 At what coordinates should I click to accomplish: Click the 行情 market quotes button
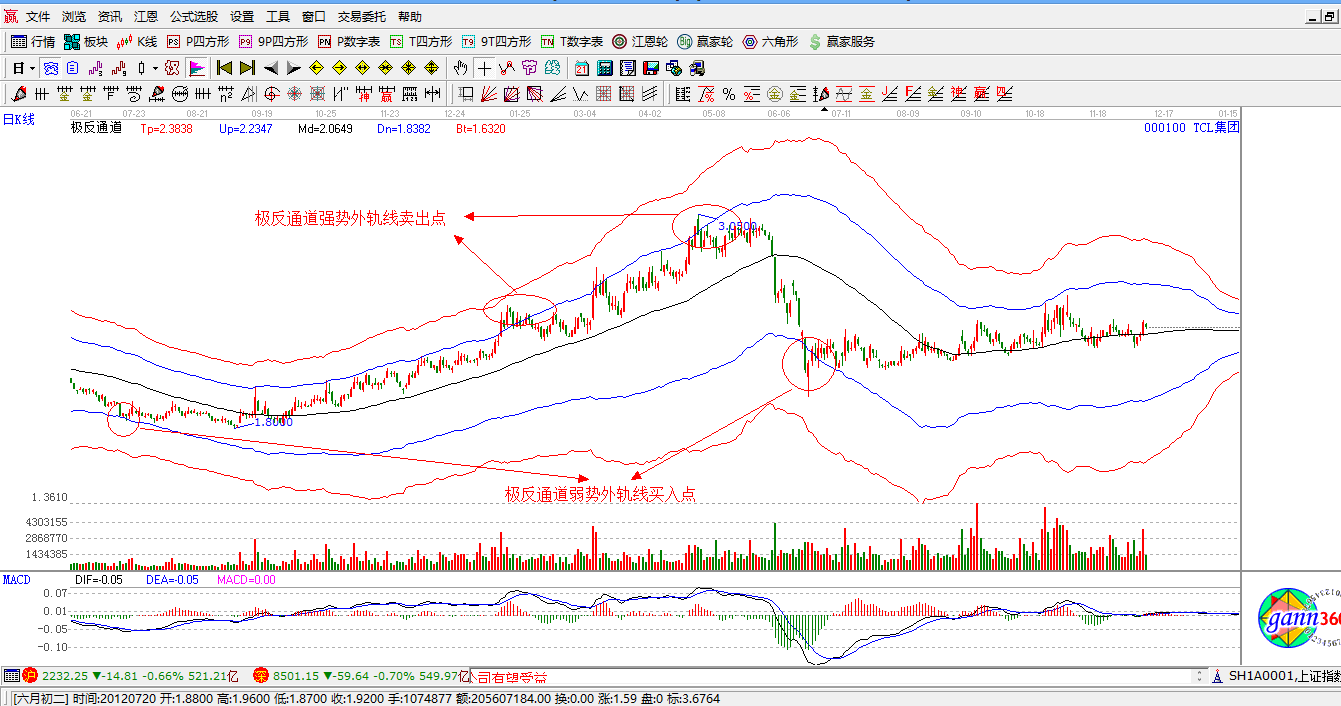(33, 42)
